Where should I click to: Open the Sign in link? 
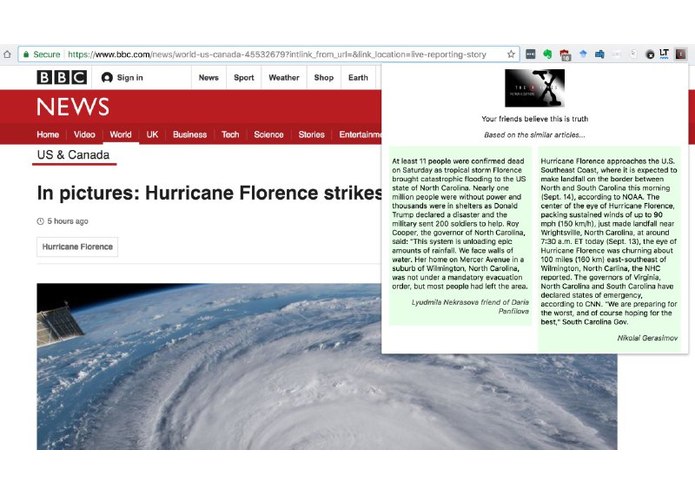130,78
